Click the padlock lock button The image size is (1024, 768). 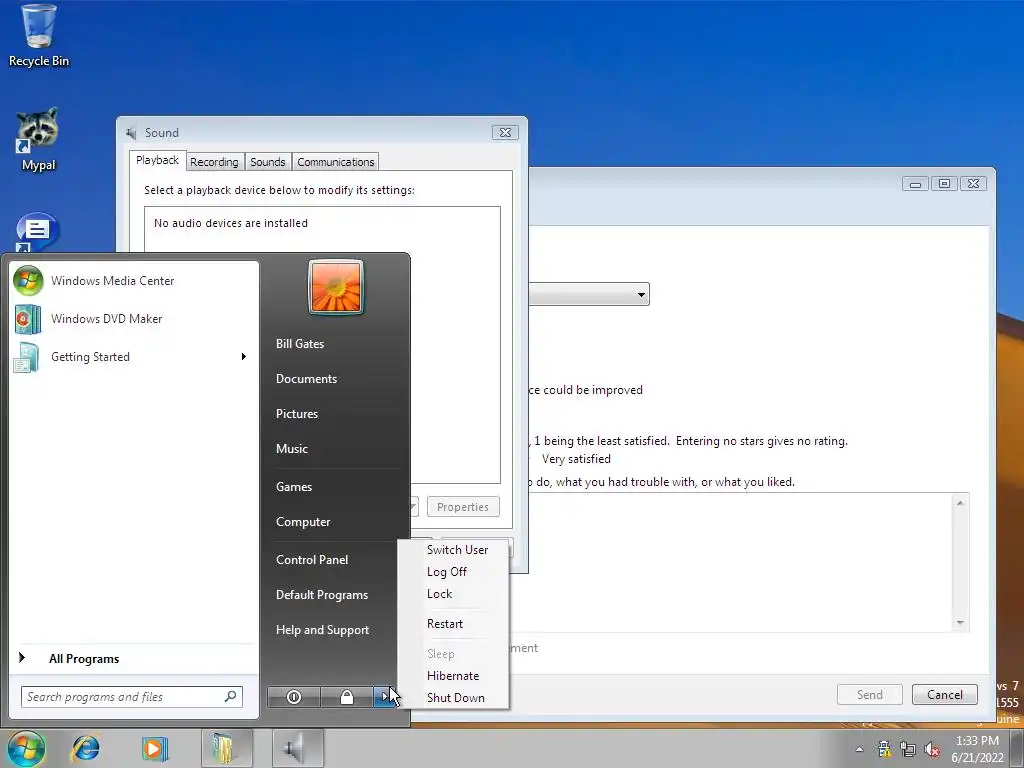point(347,697)
